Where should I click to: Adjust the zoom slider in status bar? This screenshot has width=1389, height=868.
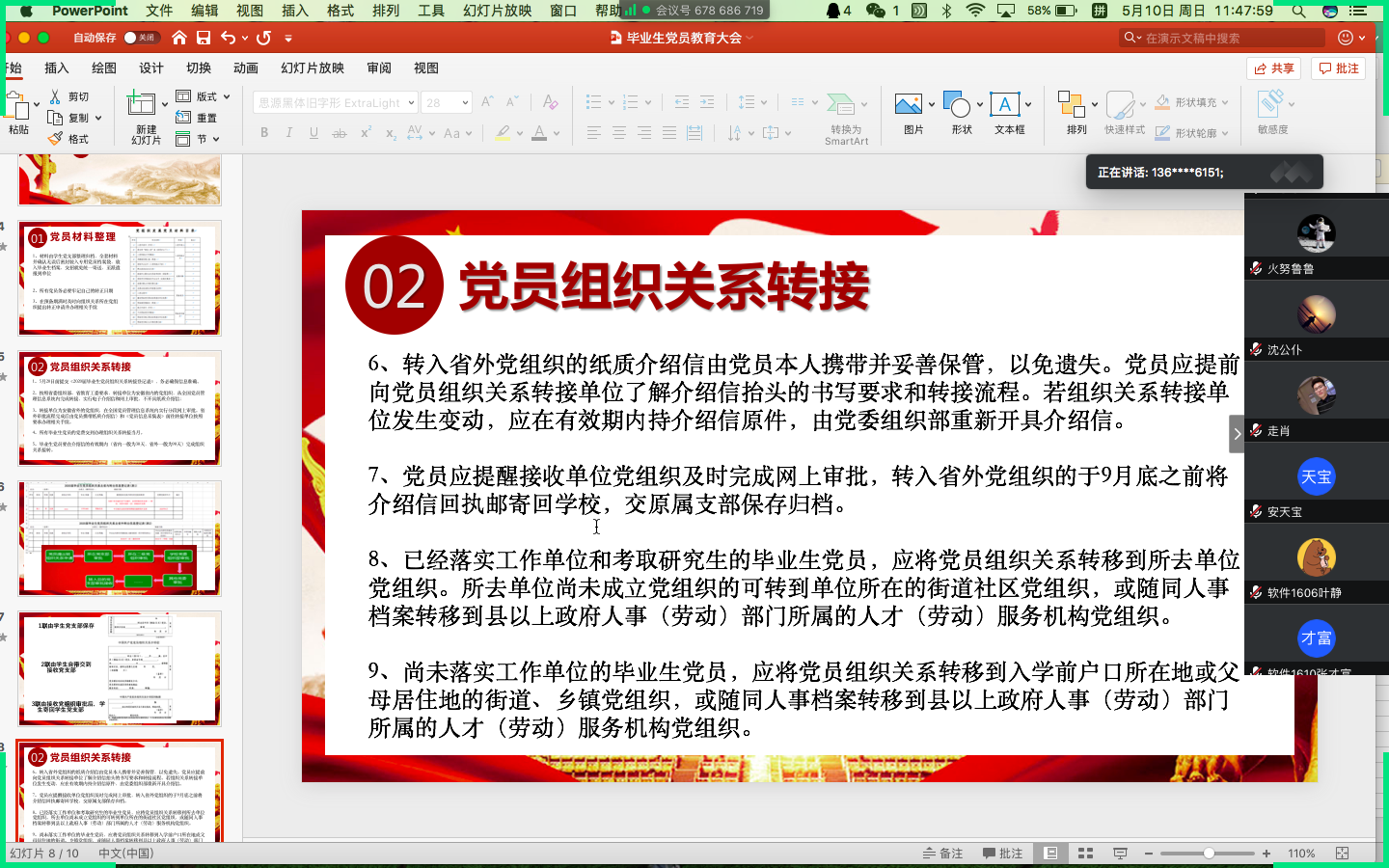tap(1209, 853)
